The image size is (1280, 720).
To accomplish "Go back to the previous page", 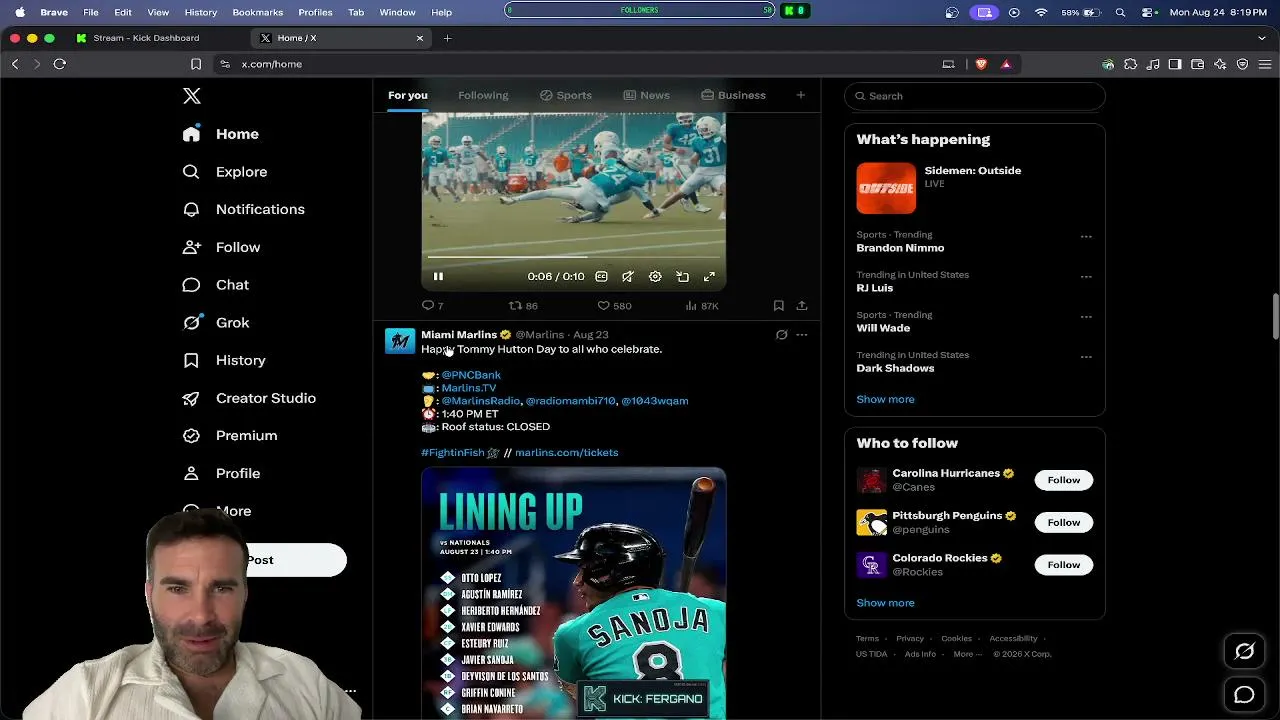I will point(15,64).
